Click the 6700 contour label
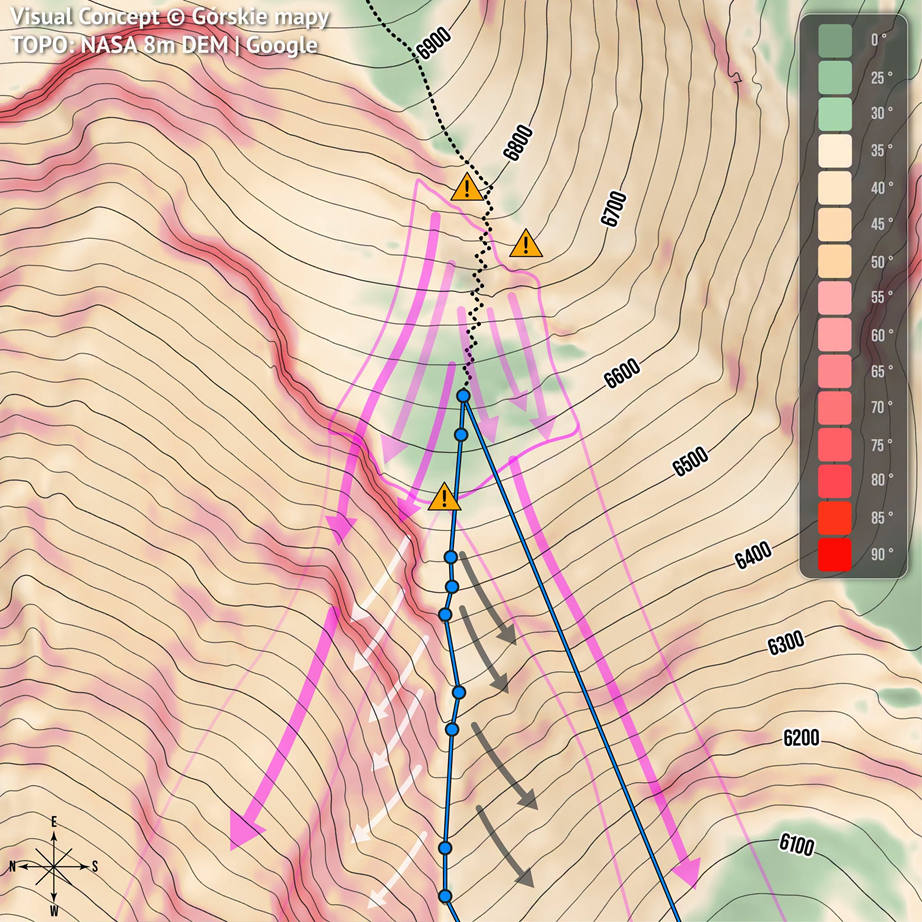This screenshot has height=922, width=922. (x=614, y=209)
